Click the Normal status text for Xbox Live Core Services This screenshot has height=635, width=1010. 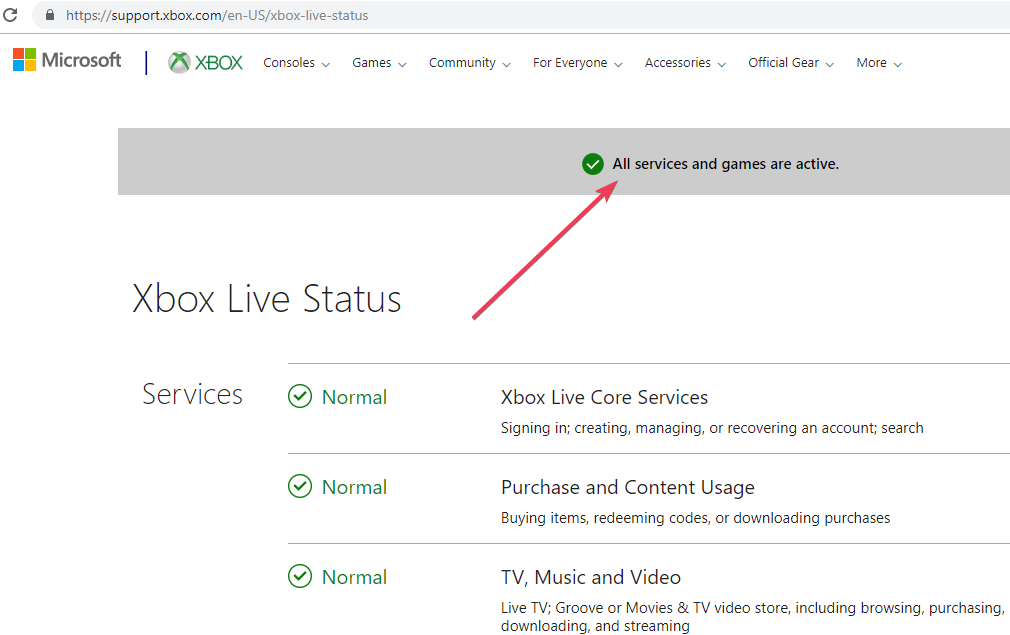point(354,397)
